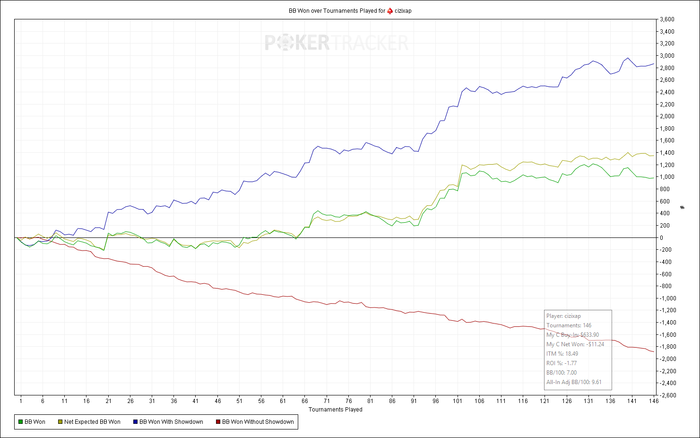Click 'ROI %: -1.77' stat line
700x438 pixels.
click(562, 363)
